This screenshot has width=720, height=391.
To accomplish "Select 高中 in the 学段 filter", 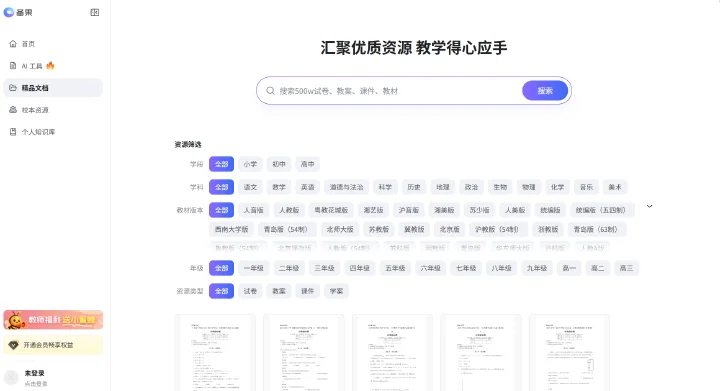I will point(307,164).
